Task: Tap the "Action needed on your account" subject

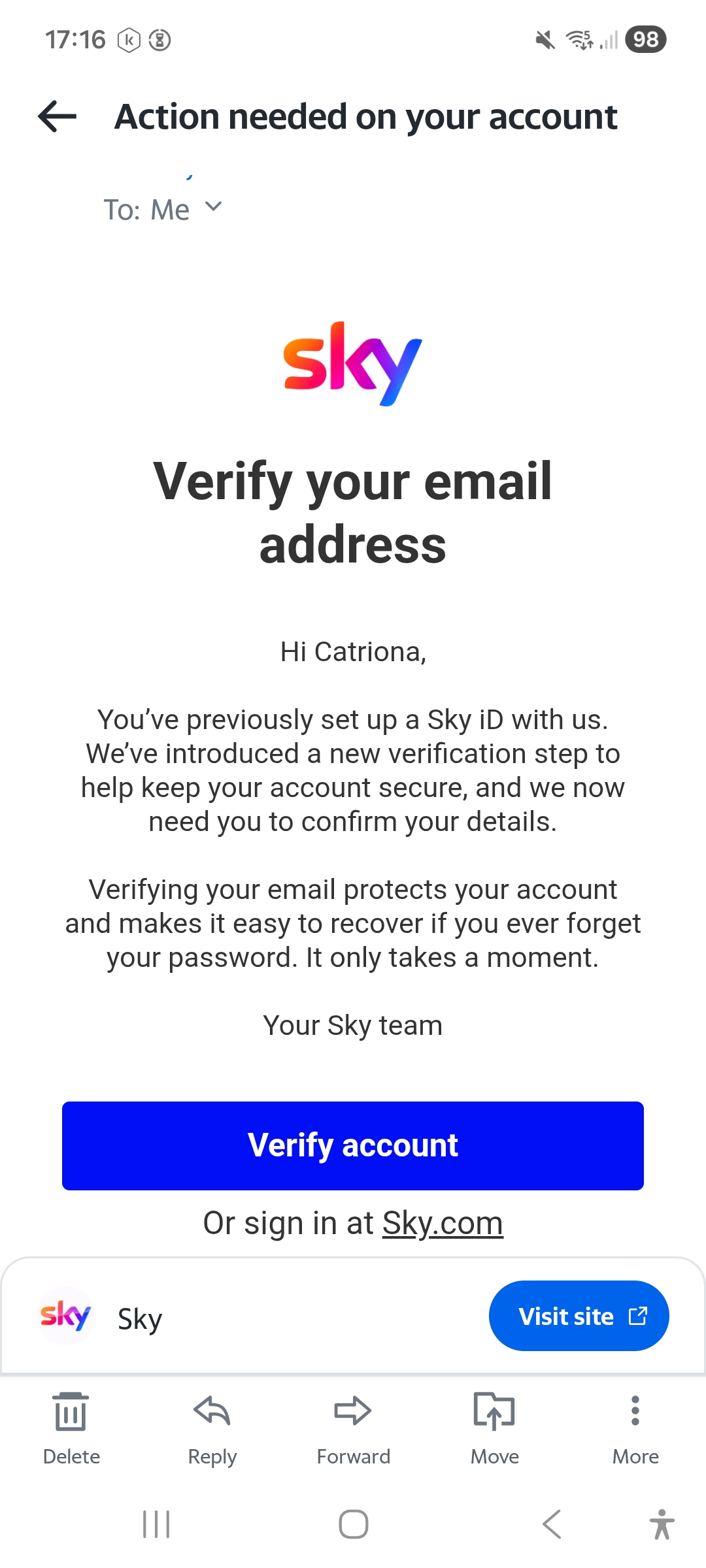Action: coord(365,117)
